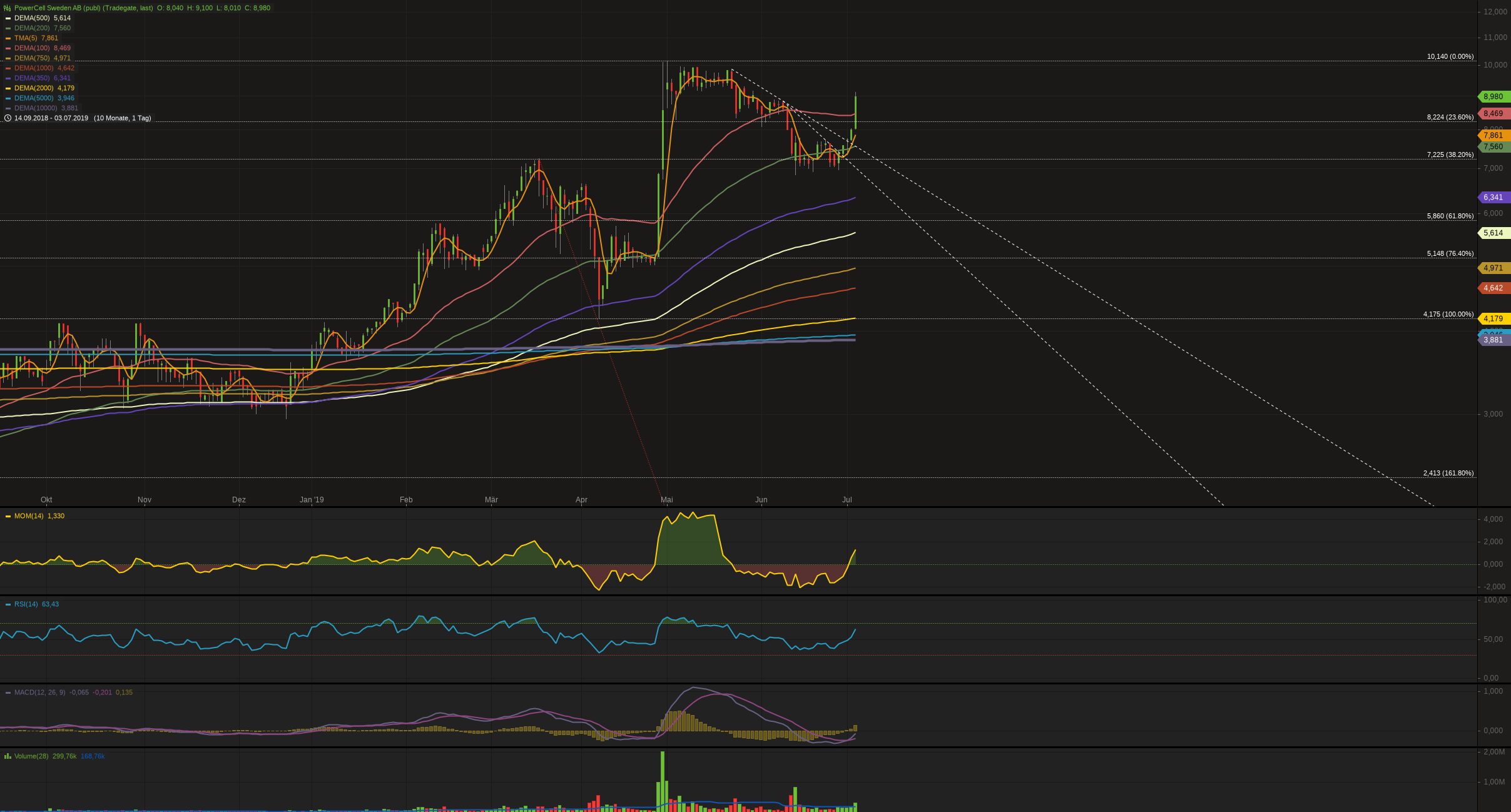Select the TMA(5) indicator label
This screenshot has width=1511, height=812.
click(x=26, y=38)
